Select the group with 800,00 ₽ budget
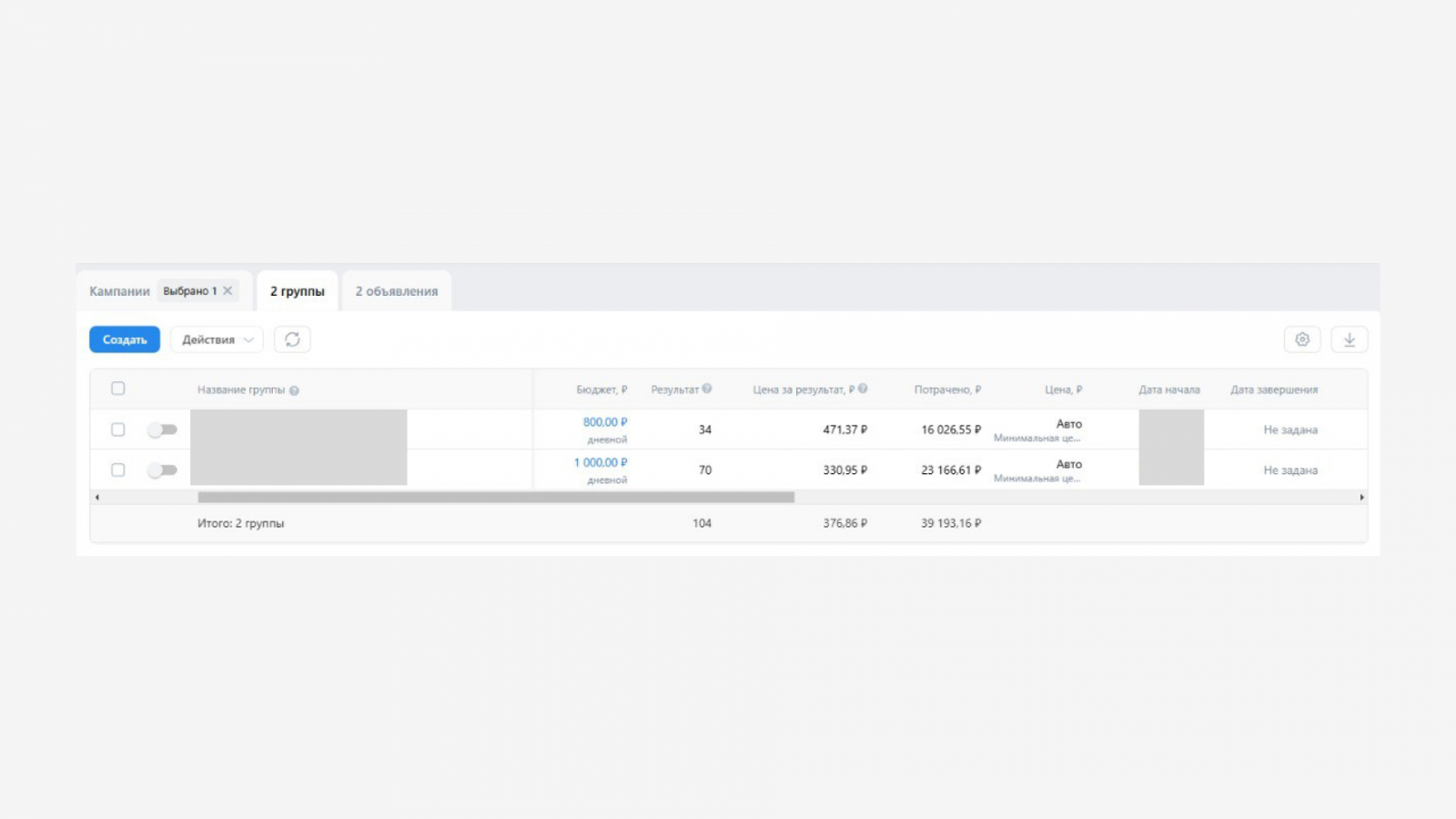 118,430
